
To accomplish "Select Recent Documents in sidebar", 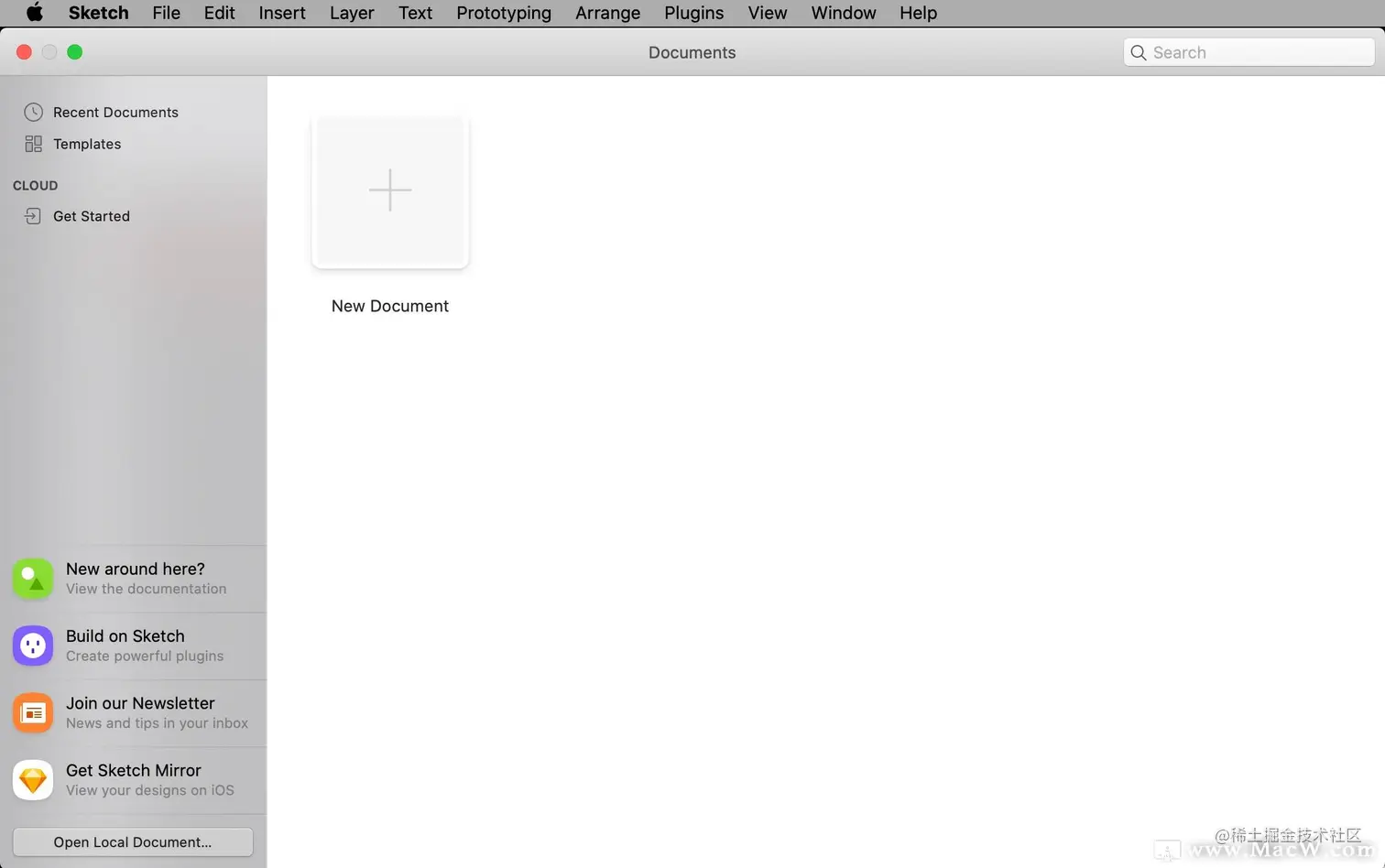I will pos(115,112).
